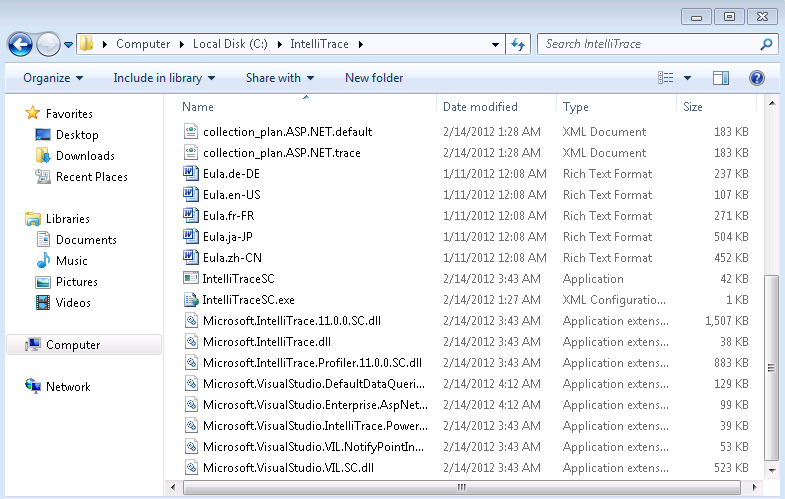Go back with the Back arrow button
The height and width of the screenshot is (499, 785).
pos(20,45)
